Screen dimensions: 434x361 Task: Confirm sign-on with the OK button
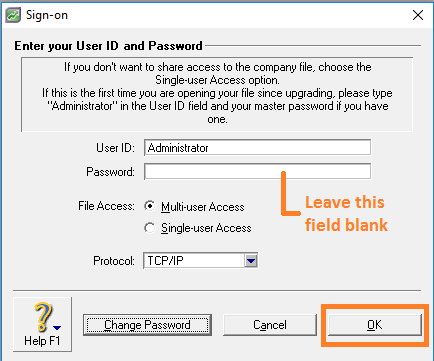(375, 325)
